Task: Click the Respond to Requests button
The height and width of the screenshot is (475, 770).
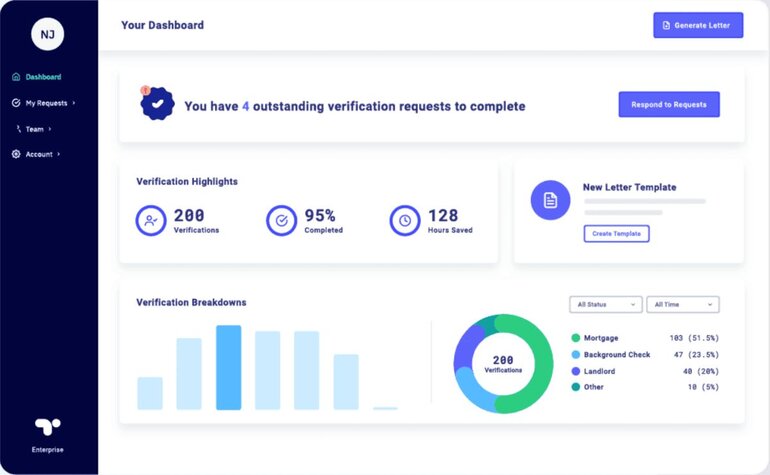Action: click(669, 104)
